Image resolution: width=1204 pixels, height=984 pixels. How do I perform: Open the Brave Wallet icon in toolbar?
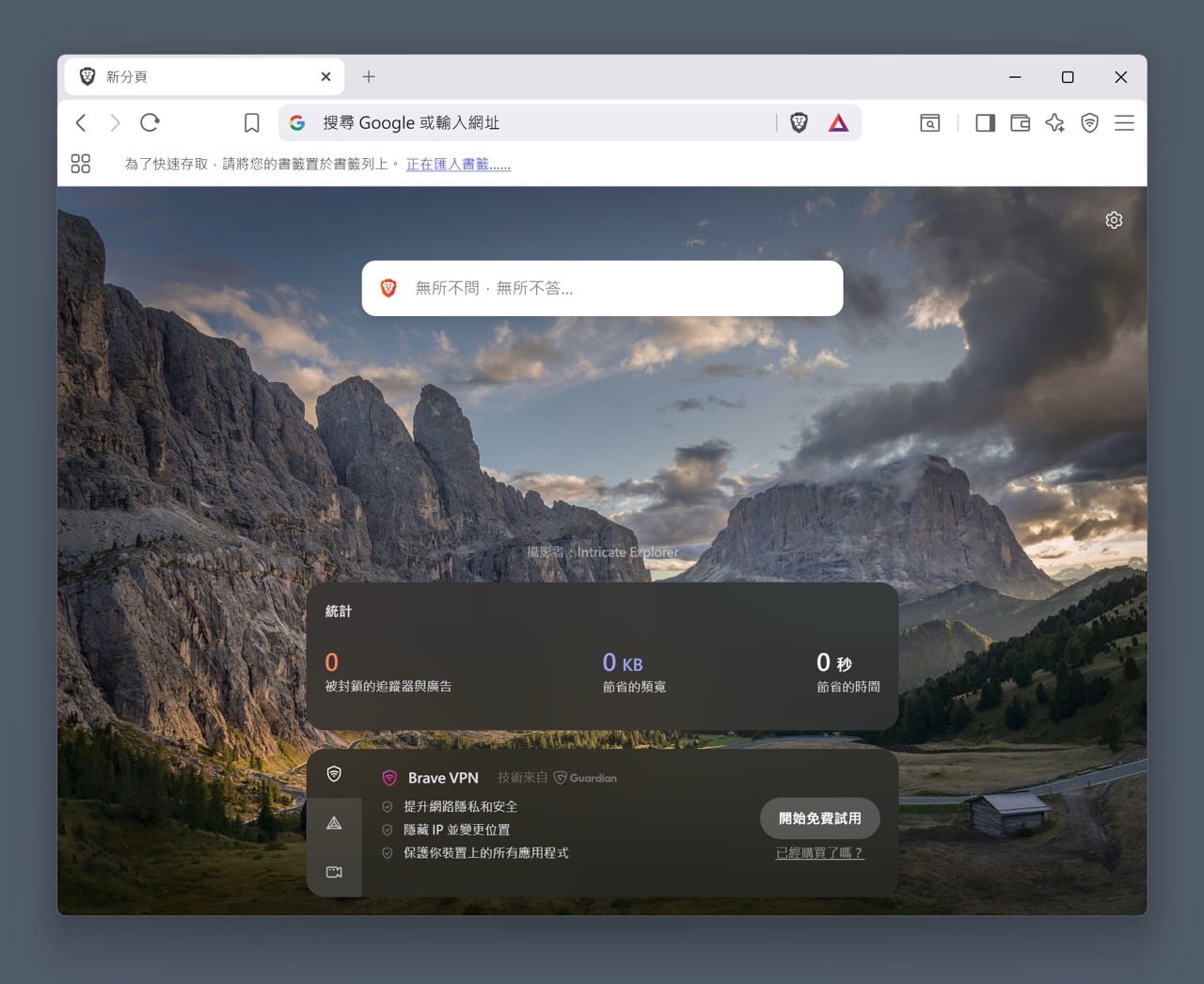coord(1020,122)
